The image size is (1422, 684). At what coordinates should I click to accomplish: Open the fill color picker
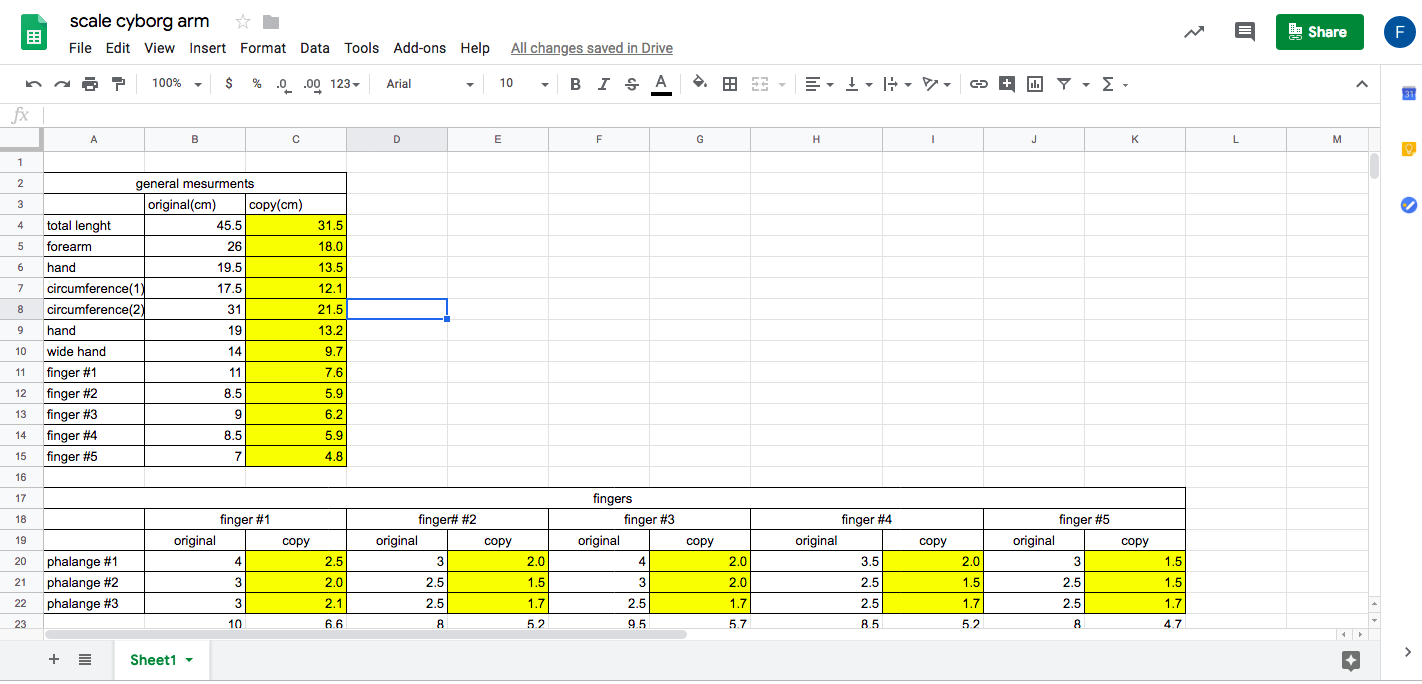coord(700,84)
